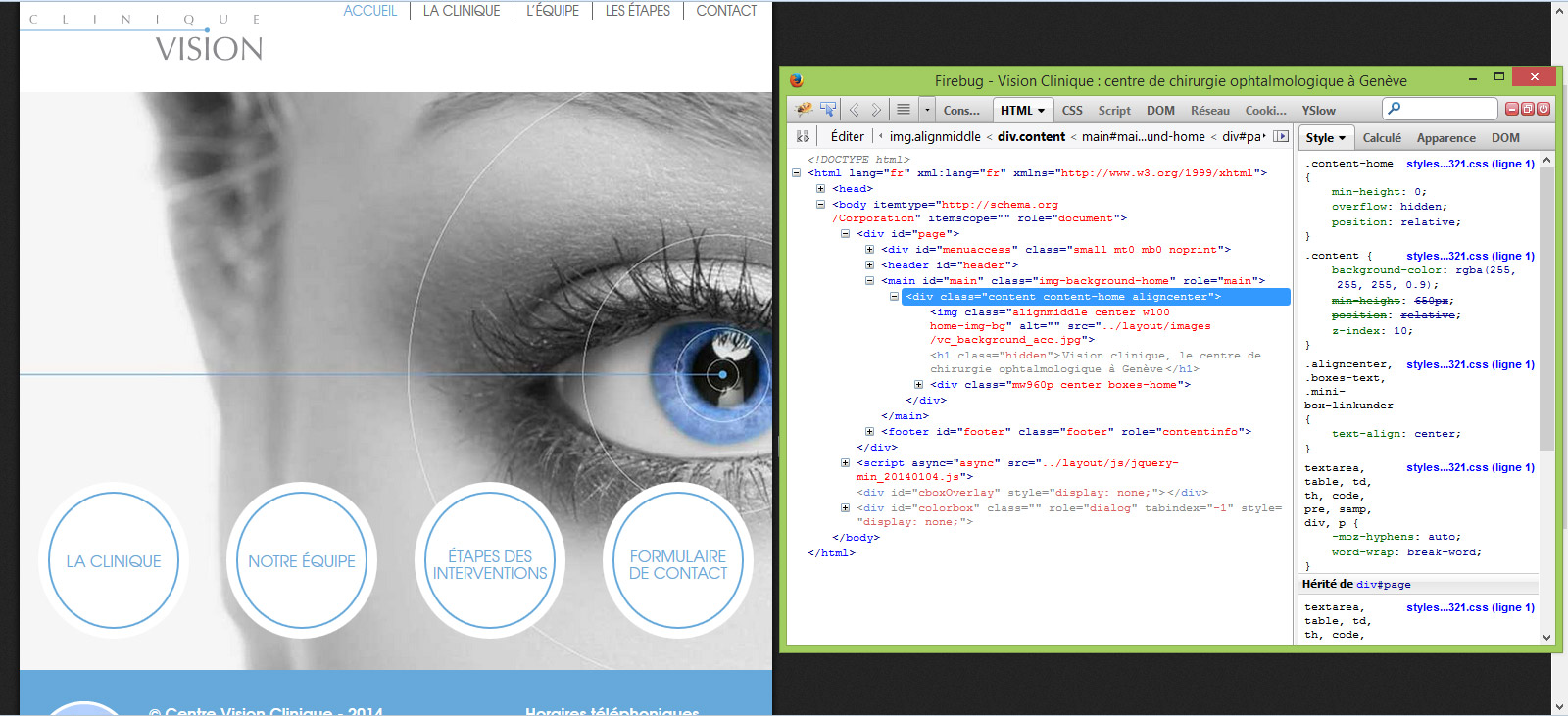Image resolution: width=1568 pixels, height=716 pixels.
Task: Collapse the selected div content-home node
Action: pos(894,297)
